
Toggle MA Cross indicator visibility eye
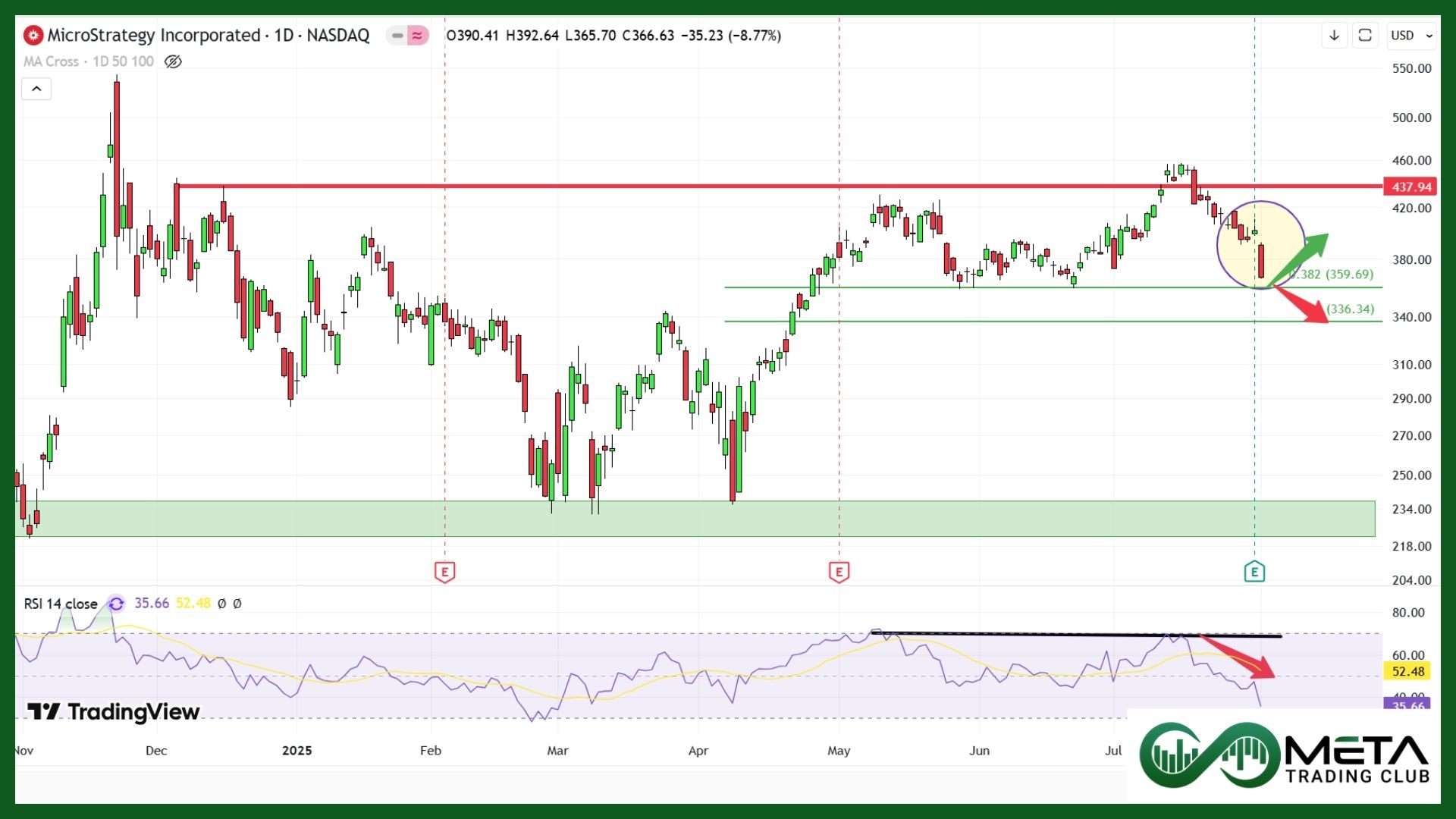[x=173, y=61]
